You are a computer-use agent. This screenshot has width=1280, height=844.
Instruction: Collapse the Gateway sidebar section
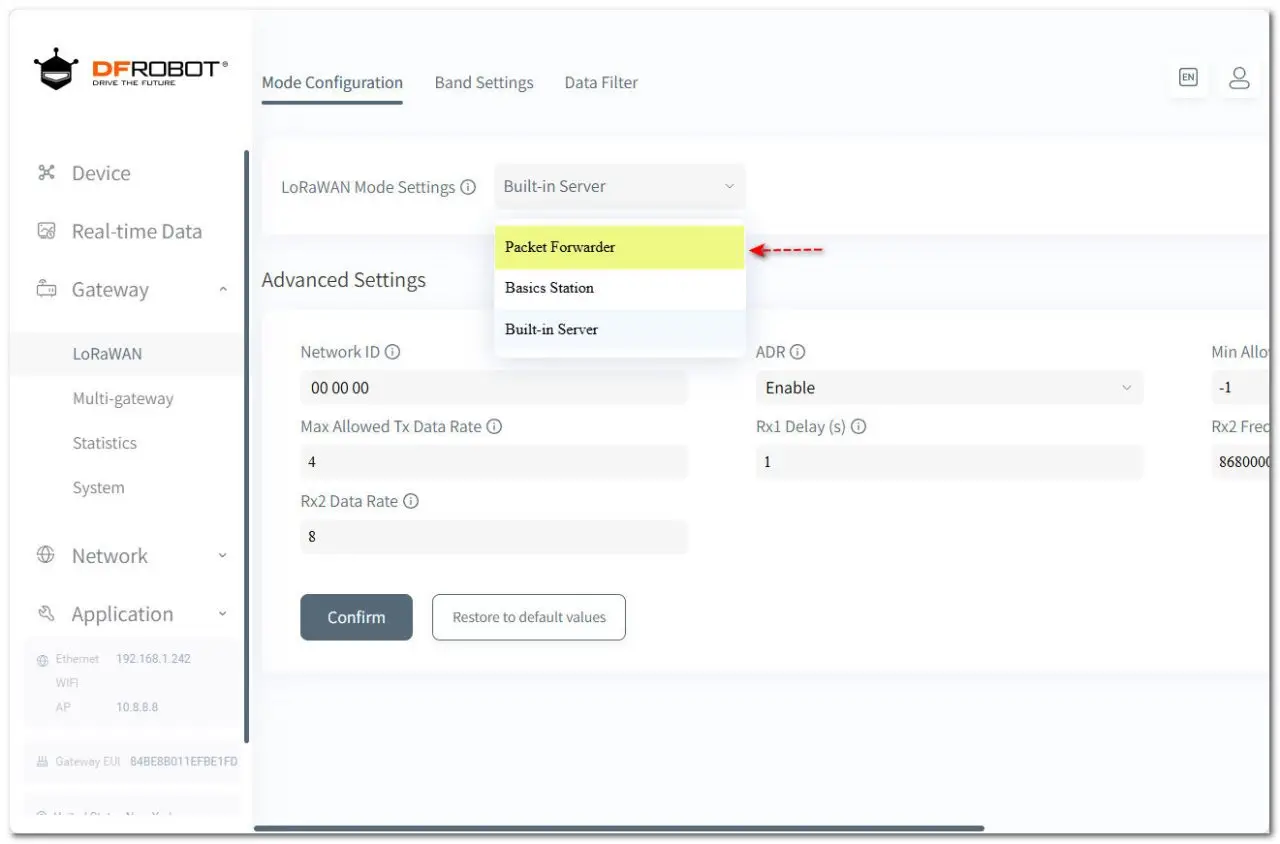[222, 290]
